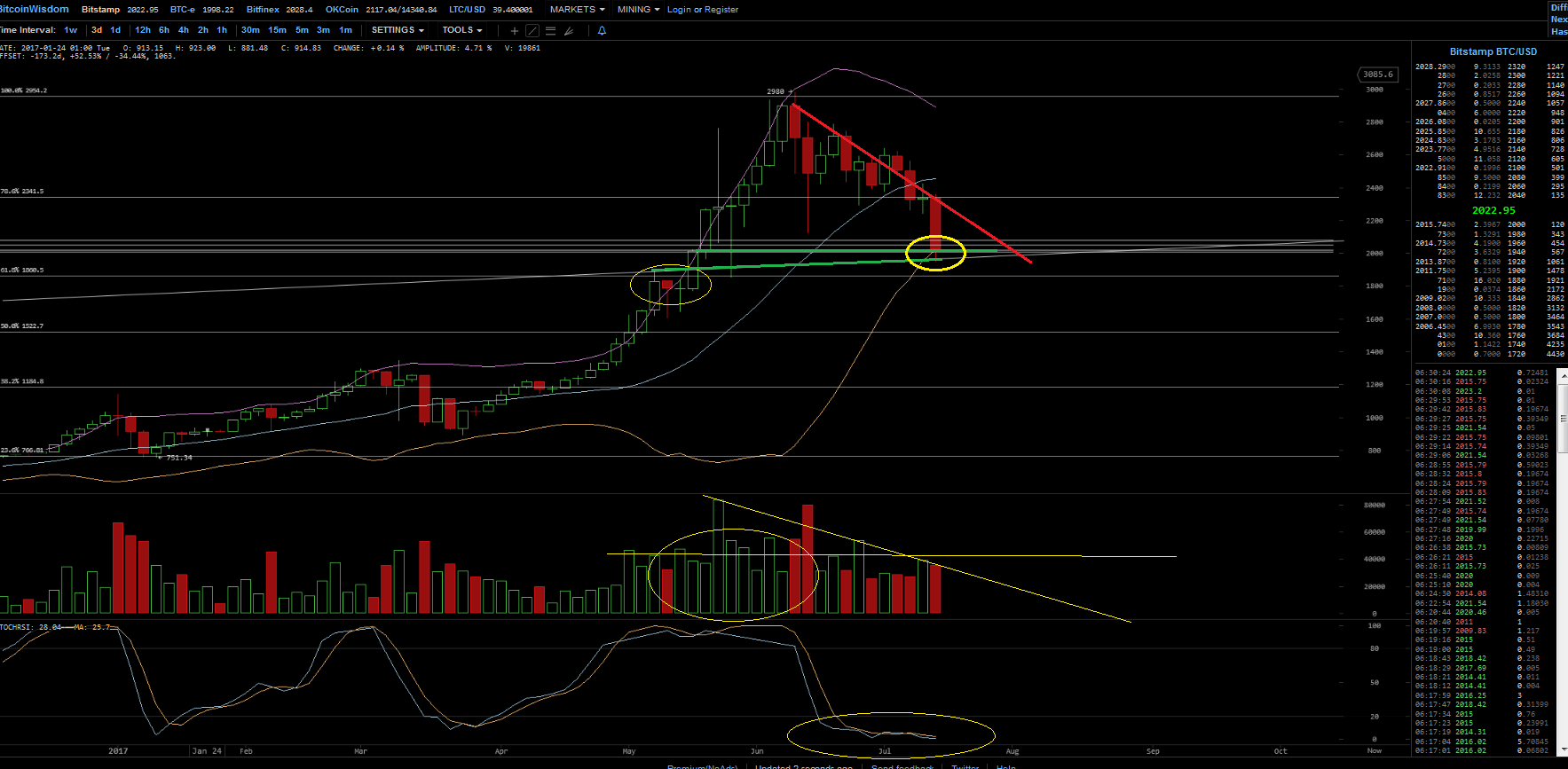Click the 2027.8600 ask order row
The width and height of the screenshot is (1568, 769).
1490,104
